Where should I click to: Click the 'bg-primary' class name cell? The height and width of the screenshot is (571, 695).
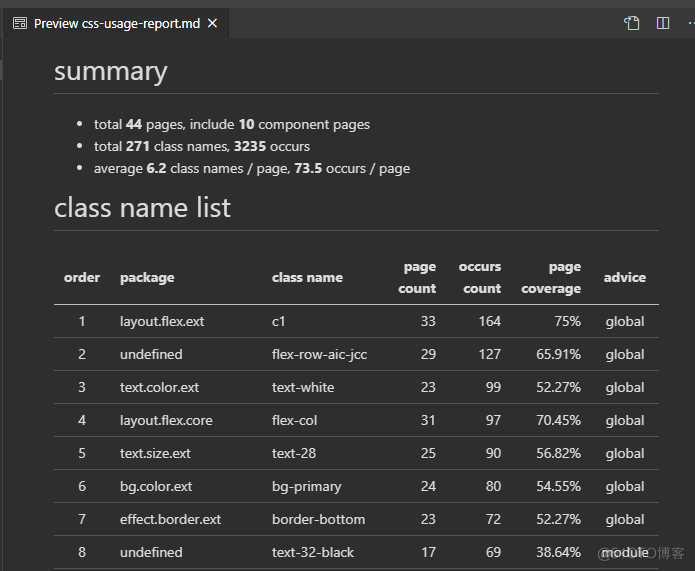[306, 487]
